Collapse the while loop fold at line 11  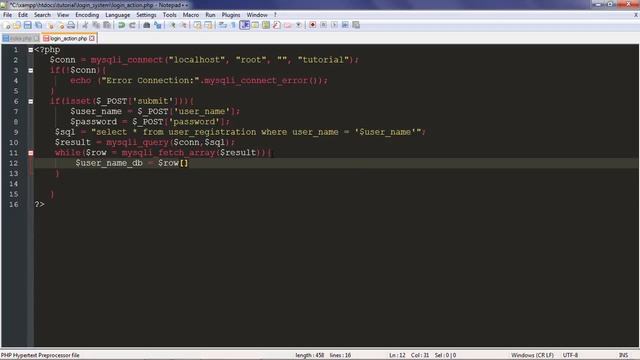[31, 153]
